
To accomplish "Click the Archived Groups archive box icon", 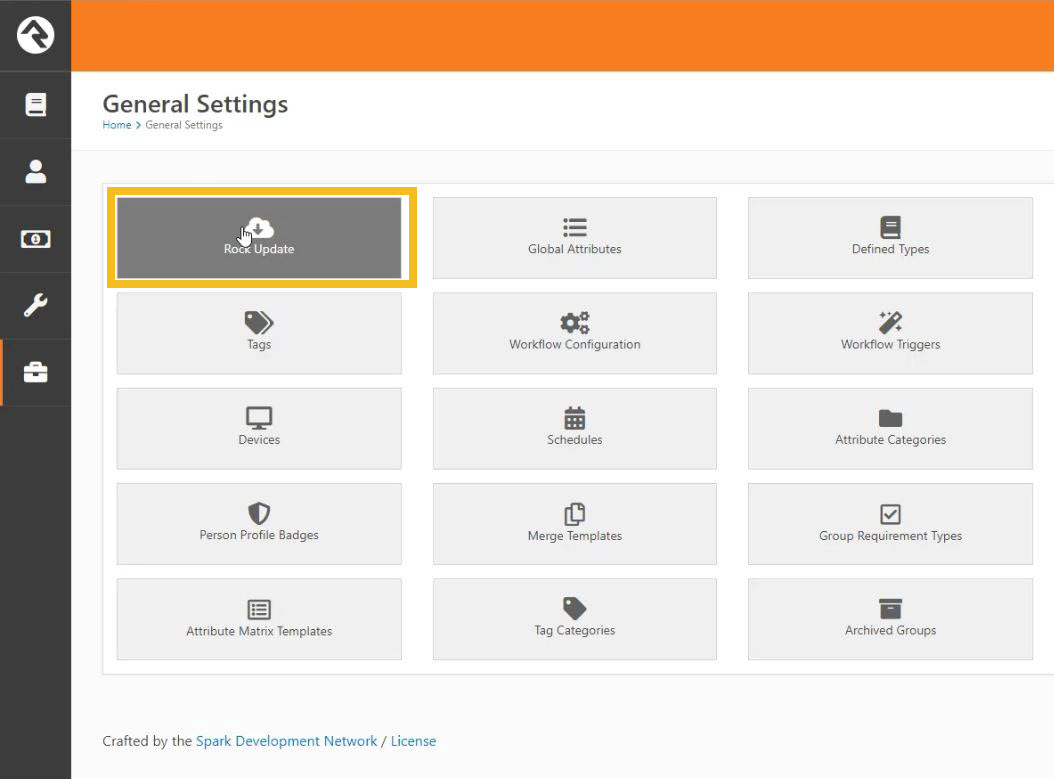I will (890, 608).
